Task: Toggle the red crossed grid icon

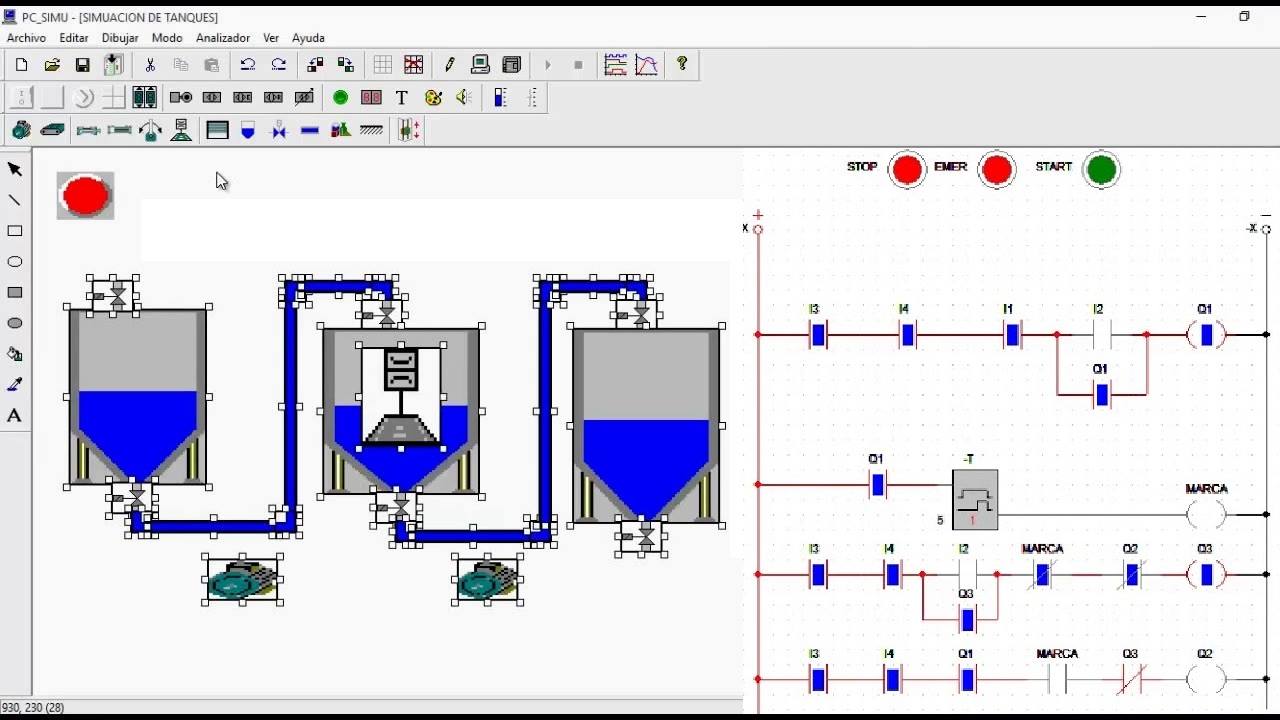Action: 413,65
